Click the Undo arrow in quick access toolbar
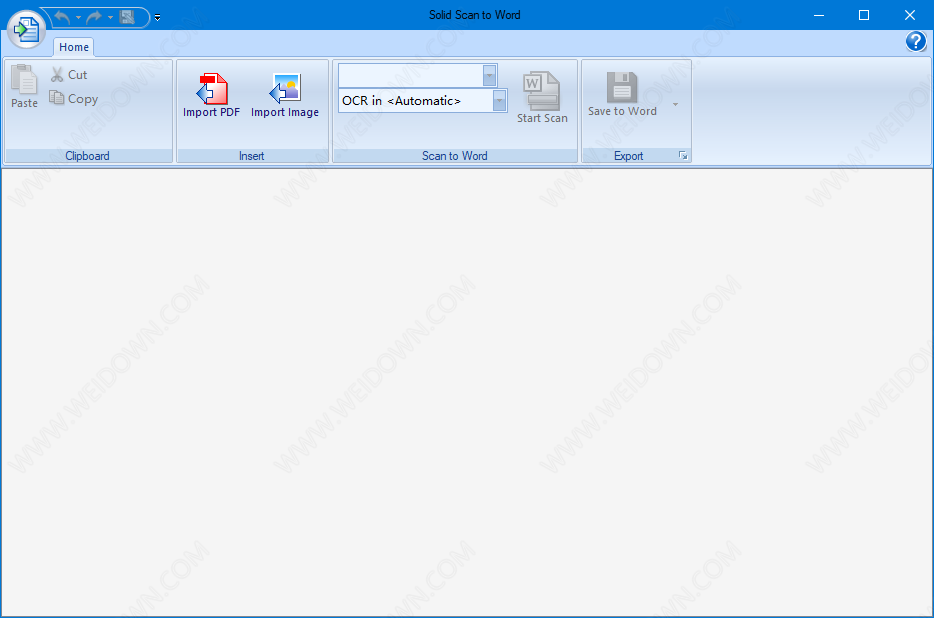 (x=61, y=17)
